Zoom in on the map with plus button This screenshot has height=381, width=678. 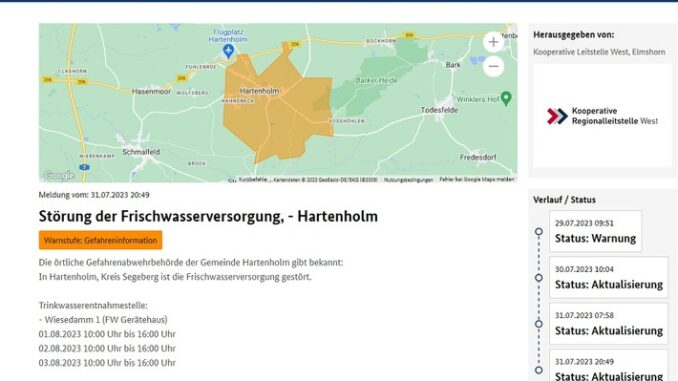pos(493,42)
